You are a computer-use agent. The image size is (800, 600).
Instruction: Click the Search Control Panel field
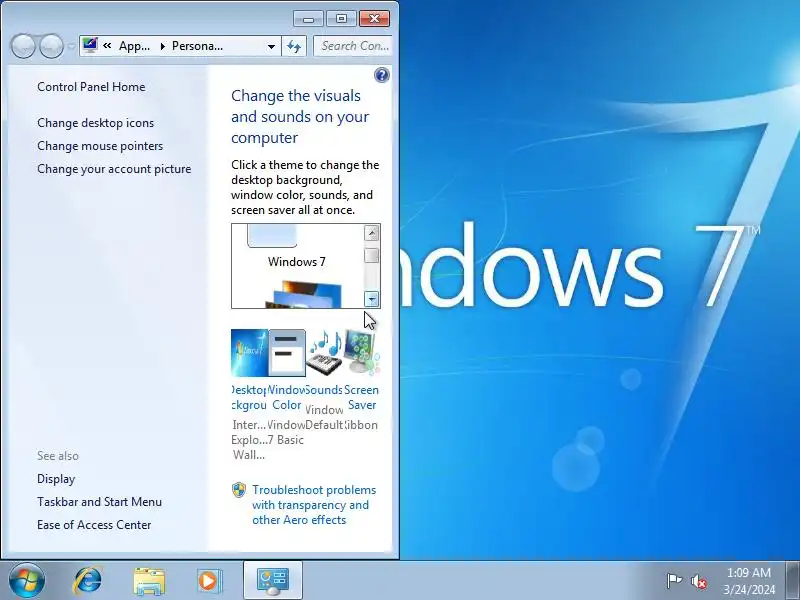coord(353,46)
